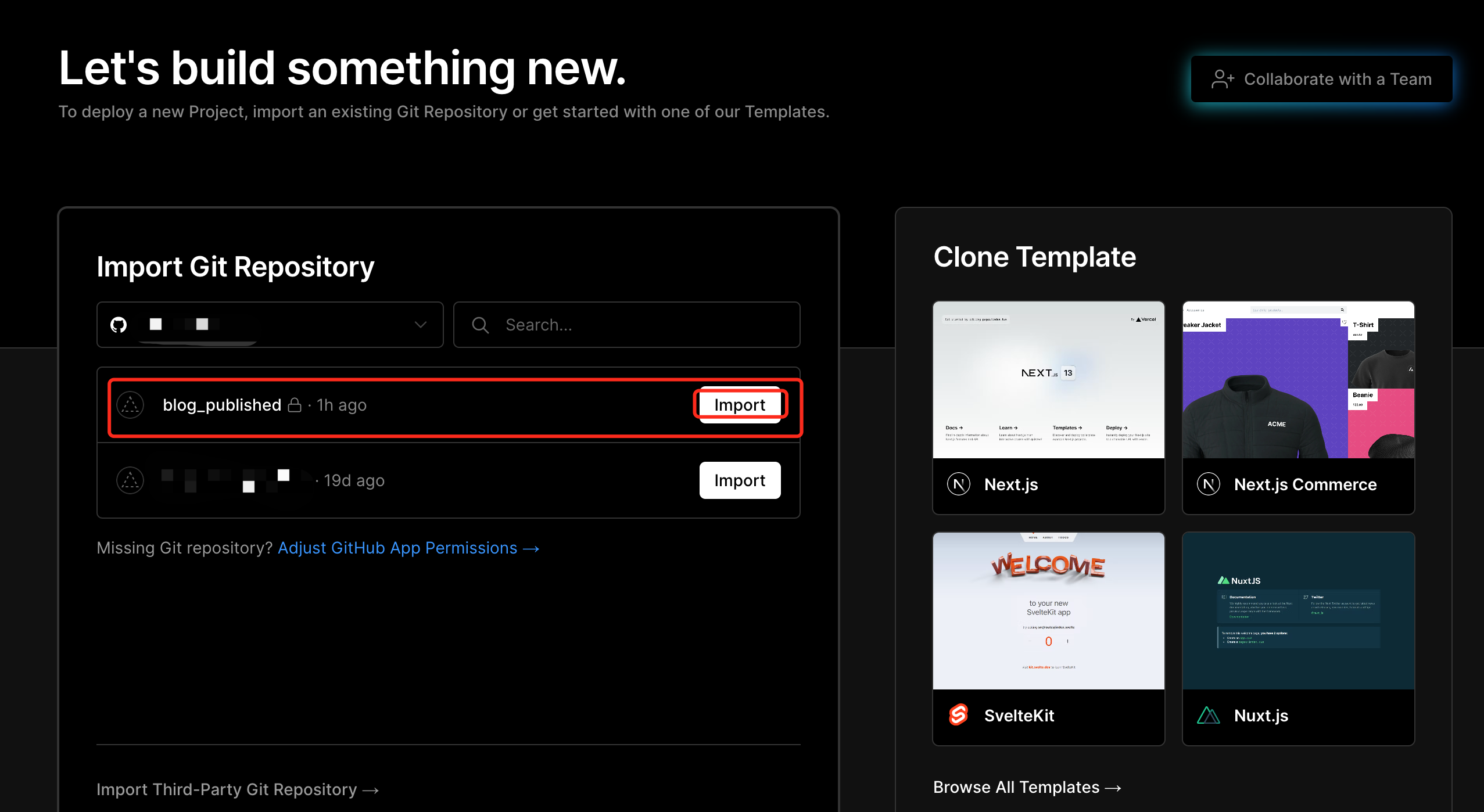The height and width of the screenshot is (812, 1484).
Task: Open the Next.js Commerce template thumbnail
Action: click(1298, 380)
